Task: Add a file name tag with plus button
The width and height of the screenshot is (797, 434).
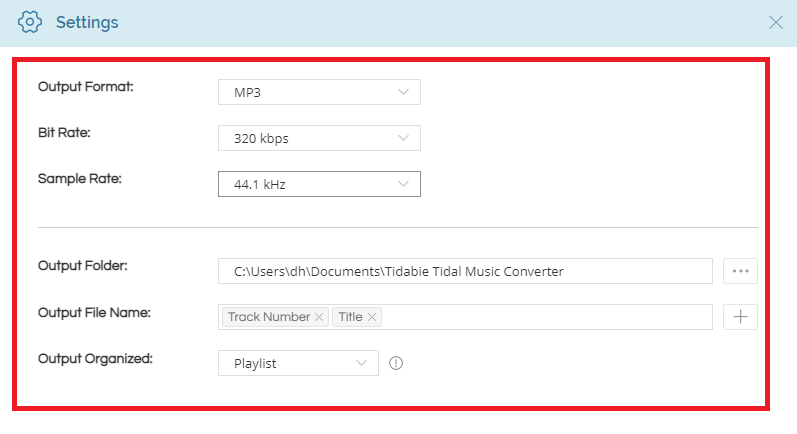Action: (x=740, y=317)
